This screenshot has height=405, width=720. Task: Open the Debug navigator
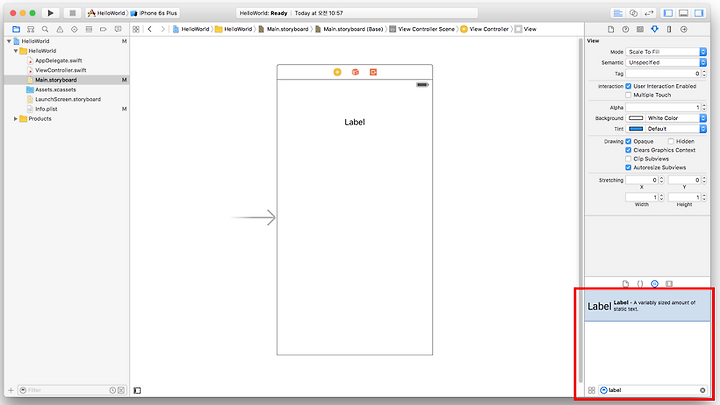(89, 29)
